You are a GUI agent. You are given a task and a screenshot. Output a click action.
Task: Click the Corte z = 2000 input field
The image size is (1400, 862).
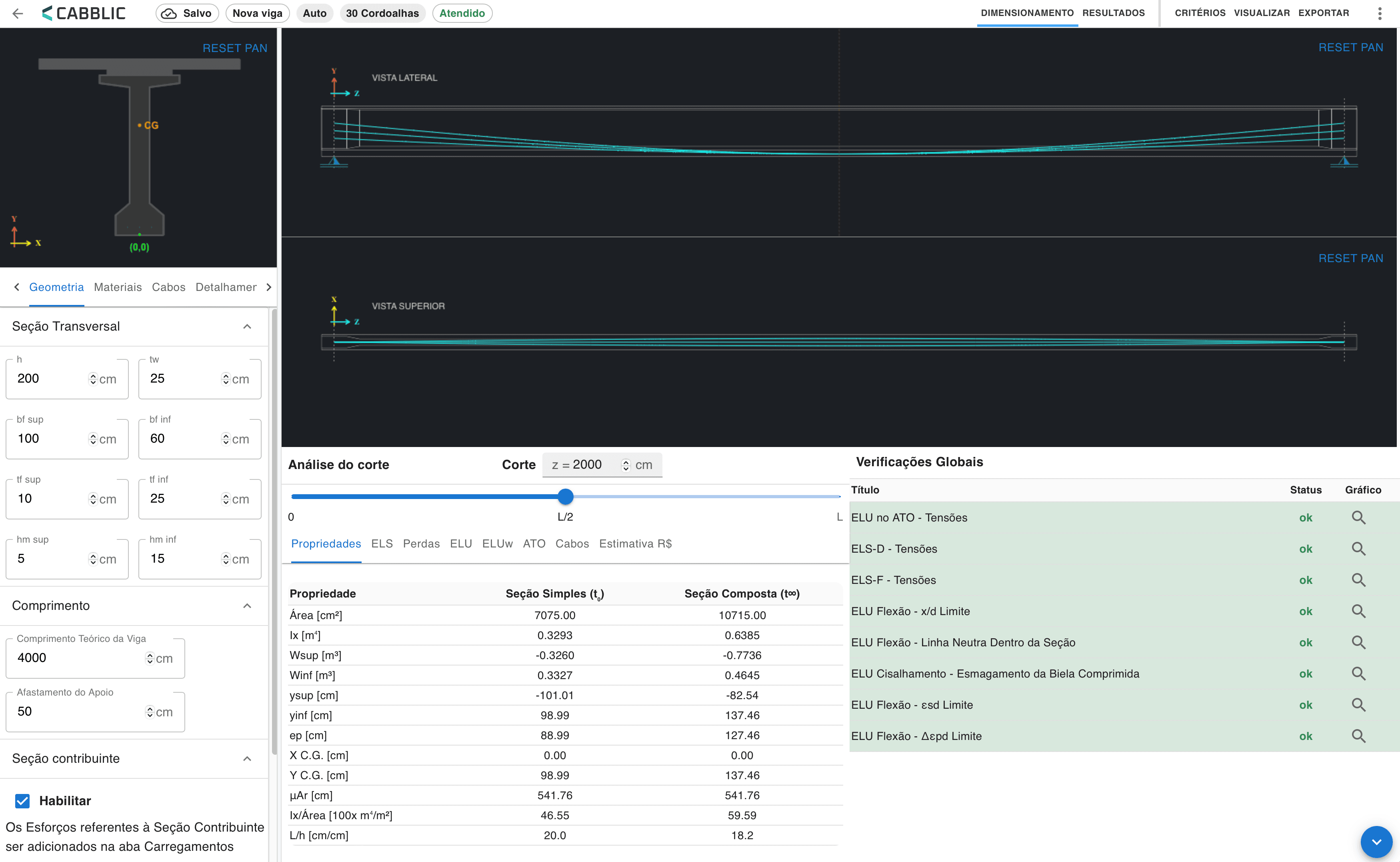[x=602, y=465]
